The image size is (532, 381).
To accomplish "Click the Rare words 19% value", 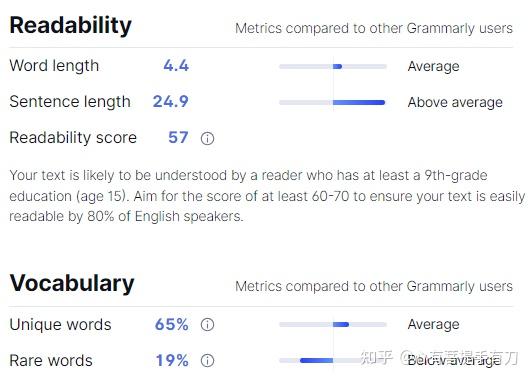I will [x=172, y=360].
